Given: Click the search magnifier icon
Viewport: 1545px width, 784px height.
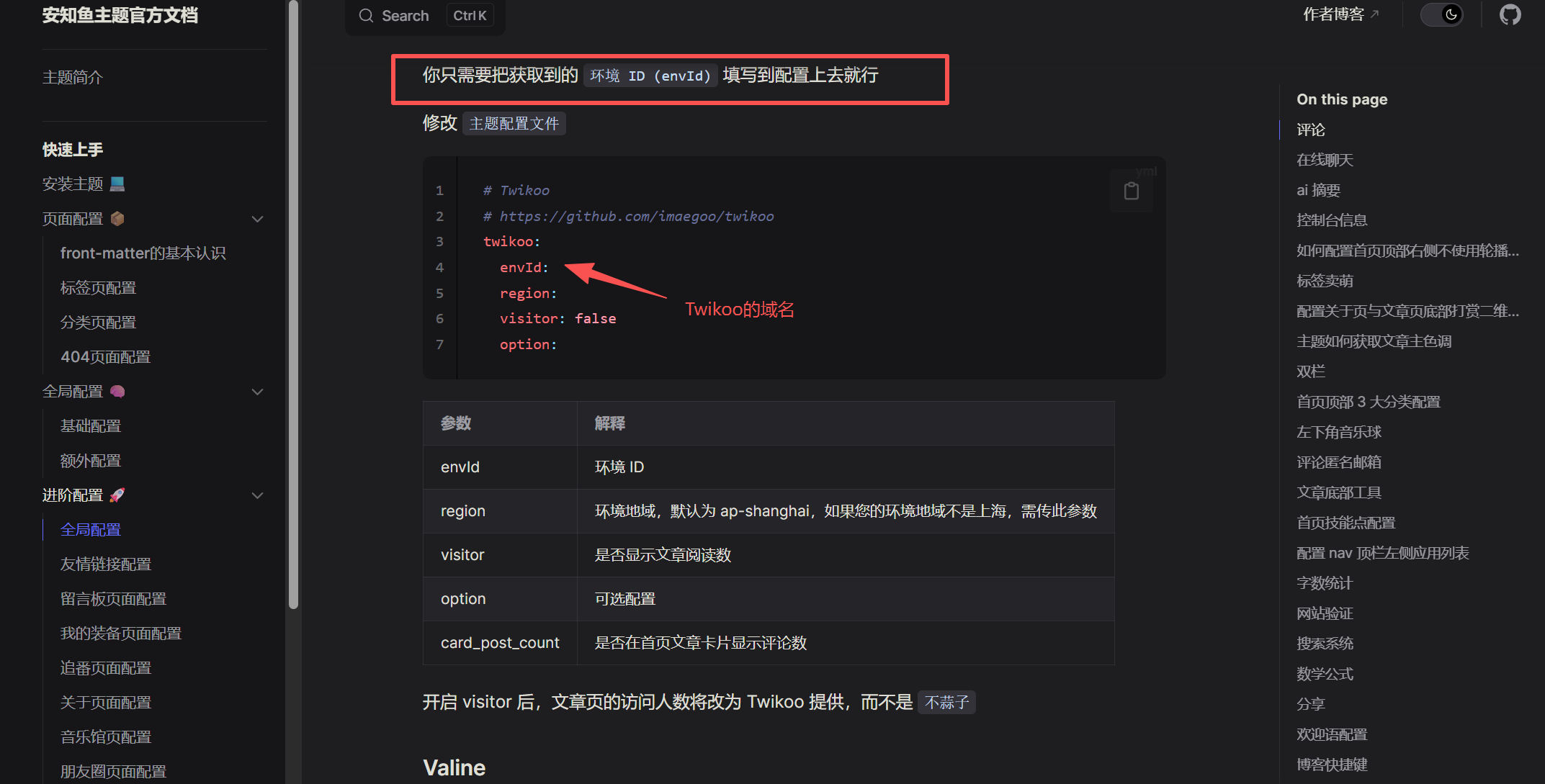Looking at the screenshot, I should click(366, 16).
